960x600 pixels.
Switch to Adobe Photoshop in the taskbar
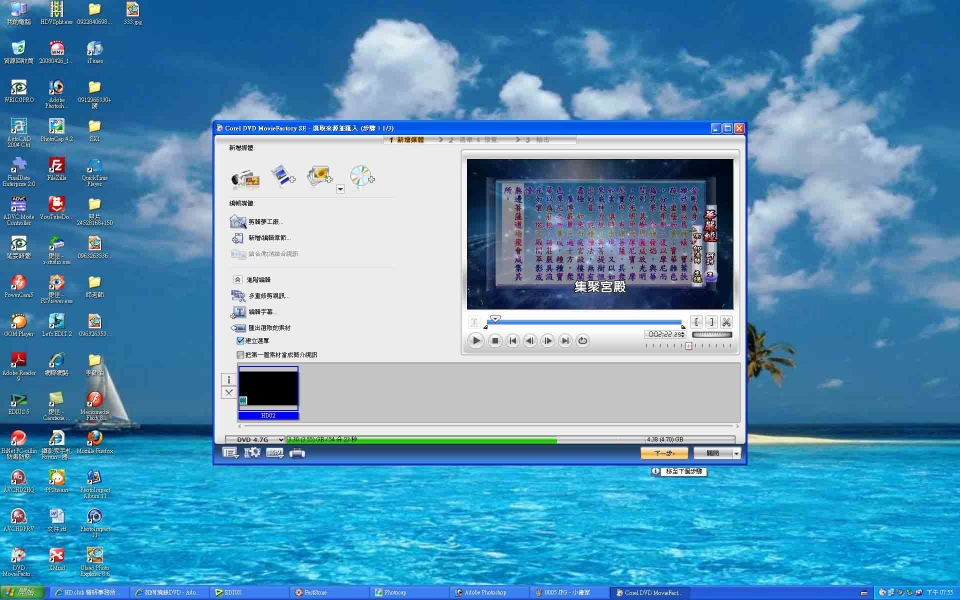coord(488,592)
